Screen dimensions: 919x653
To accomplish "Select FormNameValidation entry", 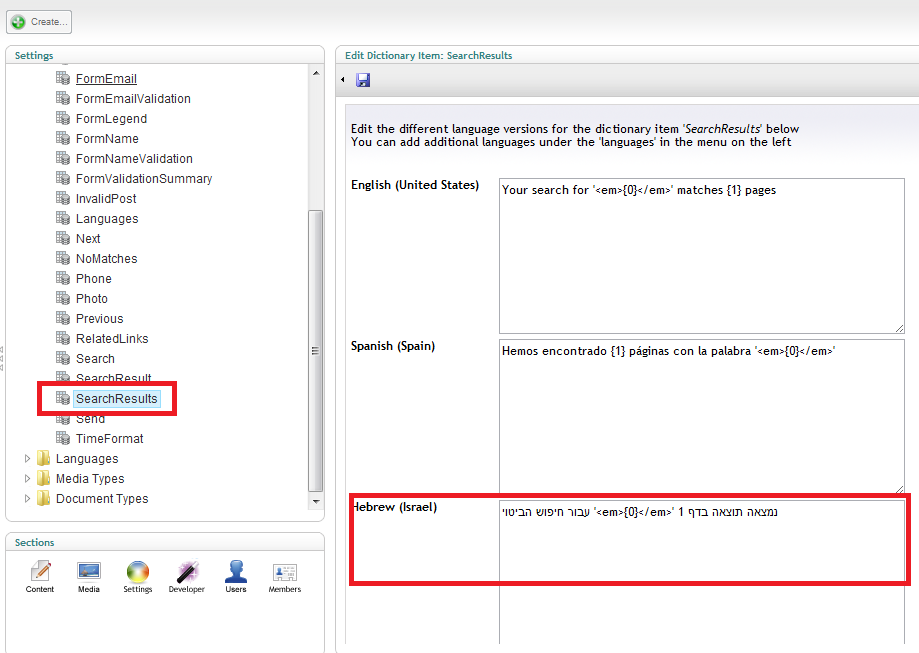I will [134, 158].
